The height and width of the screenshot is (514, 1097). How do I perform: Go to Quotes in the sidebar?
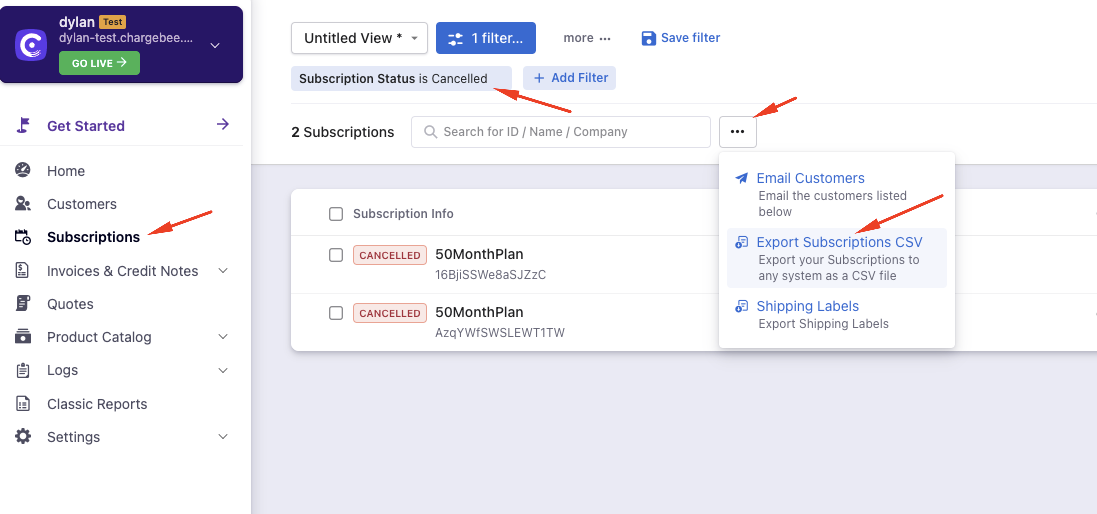coord(70,304)
